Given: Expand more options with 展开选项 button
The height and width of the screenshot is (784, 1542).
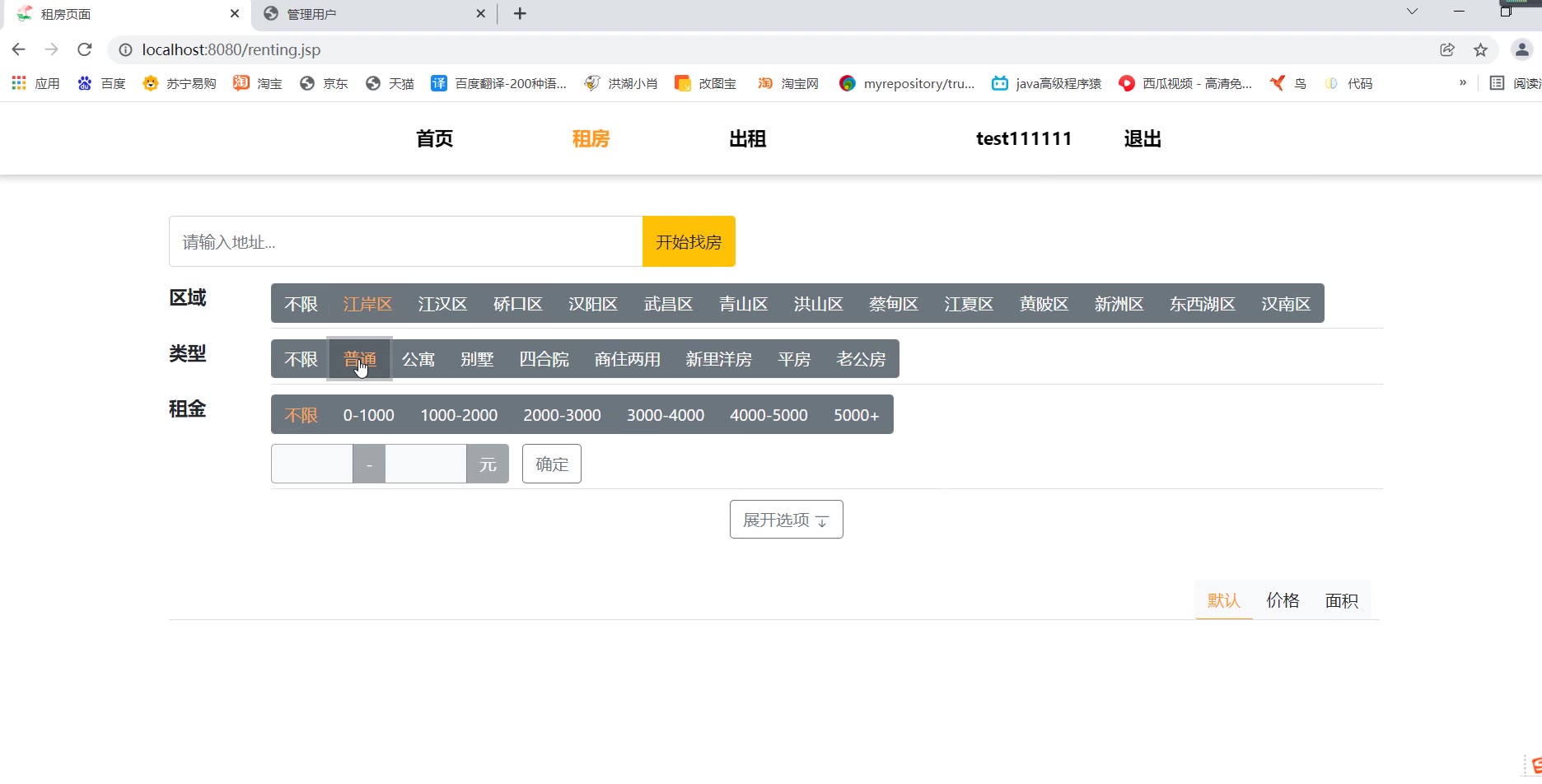Looking at the screenshot, I should tap(786, 520).
